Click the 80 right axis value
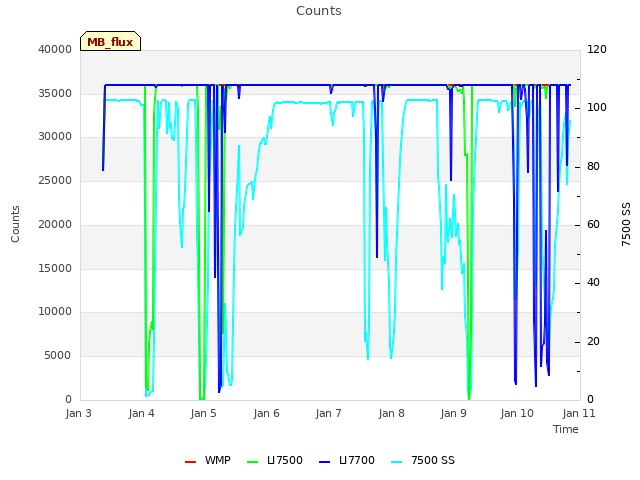Viewport: 640px width, 480px height. [593, 167]
